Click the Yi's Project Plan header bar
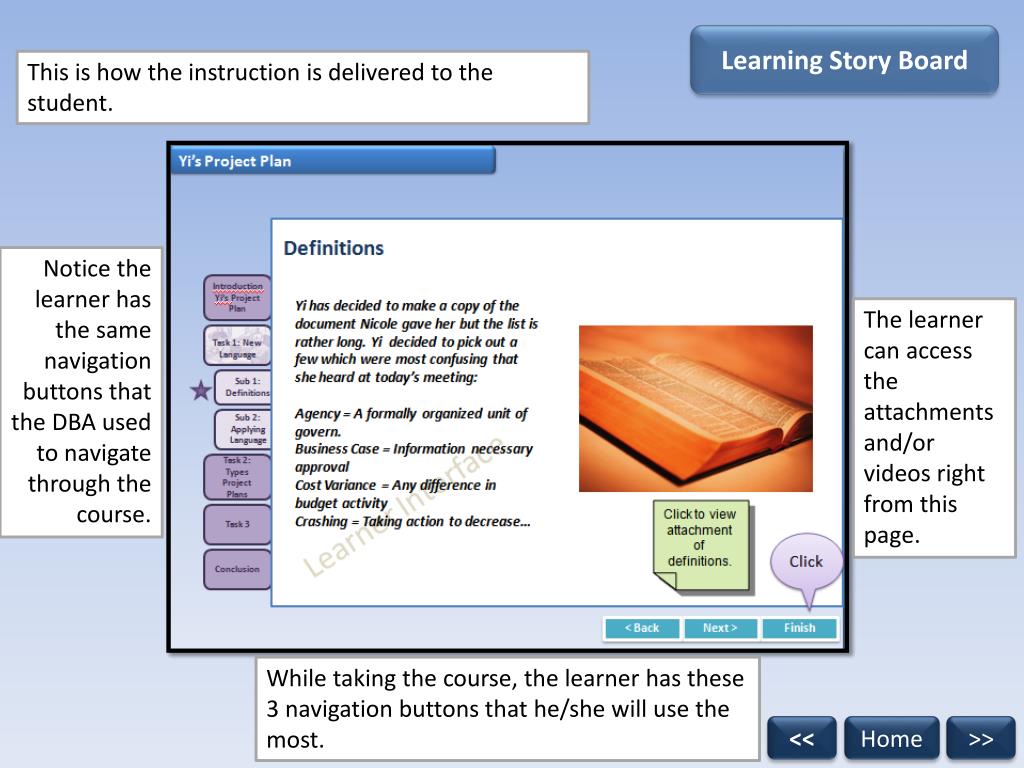The height and width of the screenshot is (768, 1024). tap(333, 161)
